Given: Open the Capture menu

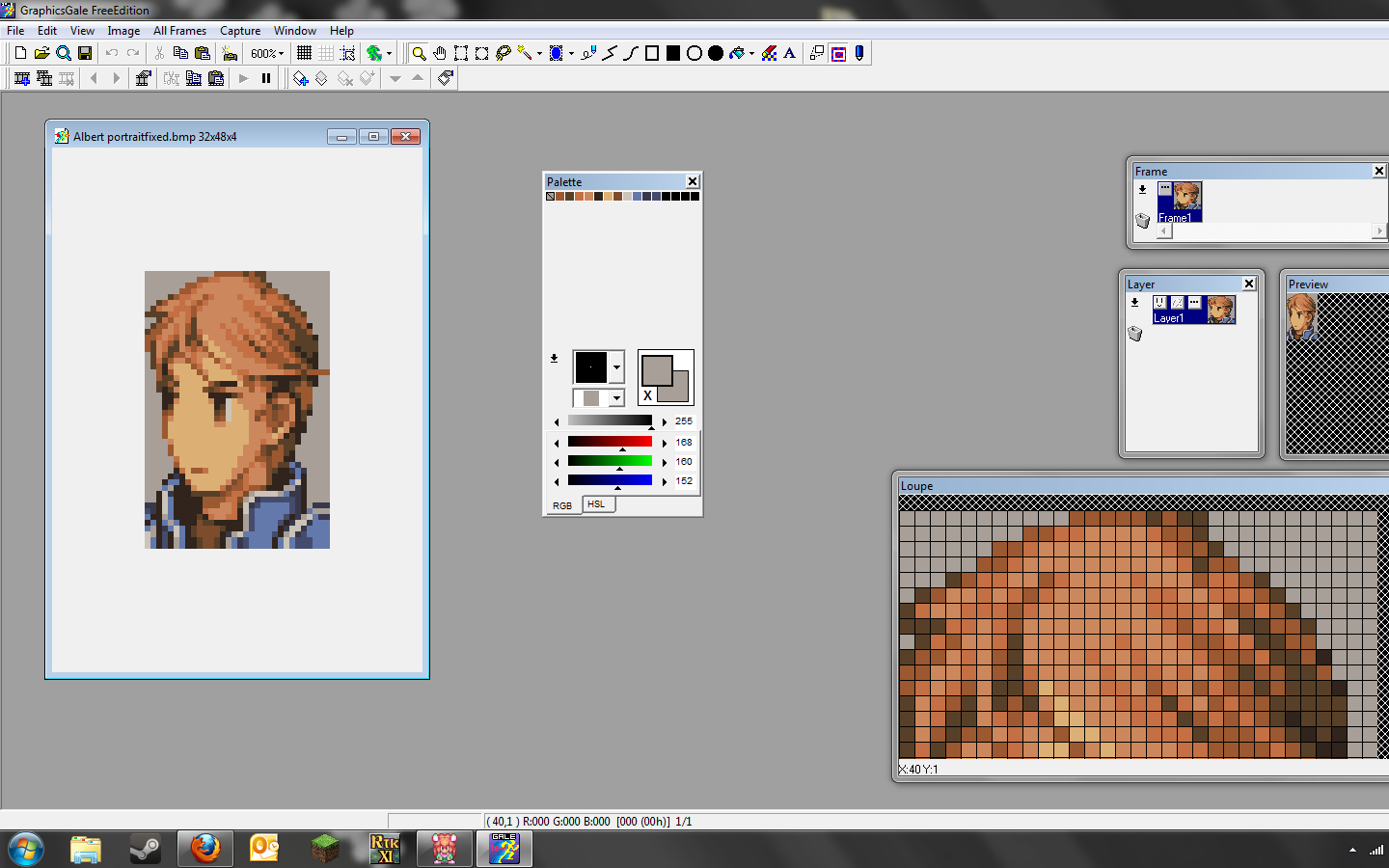Looking at the screenshot, I should tap(240, 31).
